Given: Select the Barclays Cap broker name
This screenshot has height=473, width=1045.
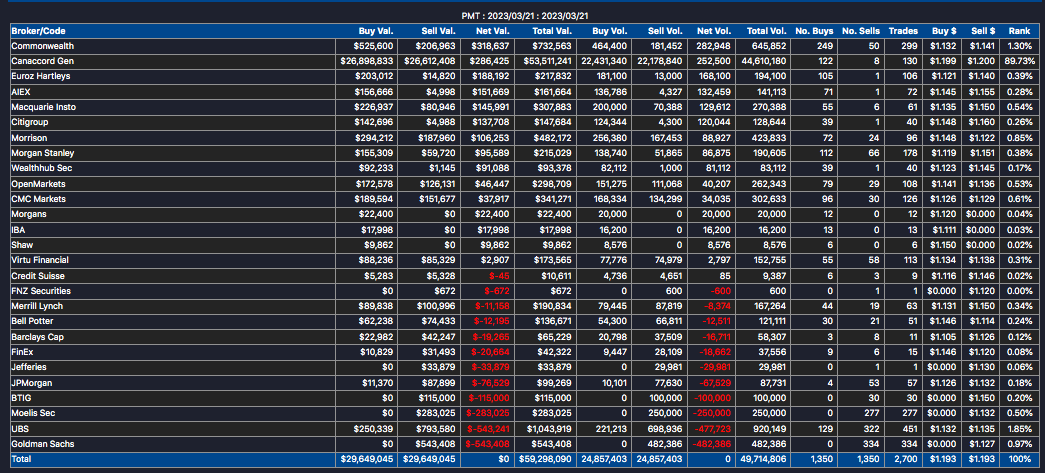Looking at the screenshot, I should point(37,337).
